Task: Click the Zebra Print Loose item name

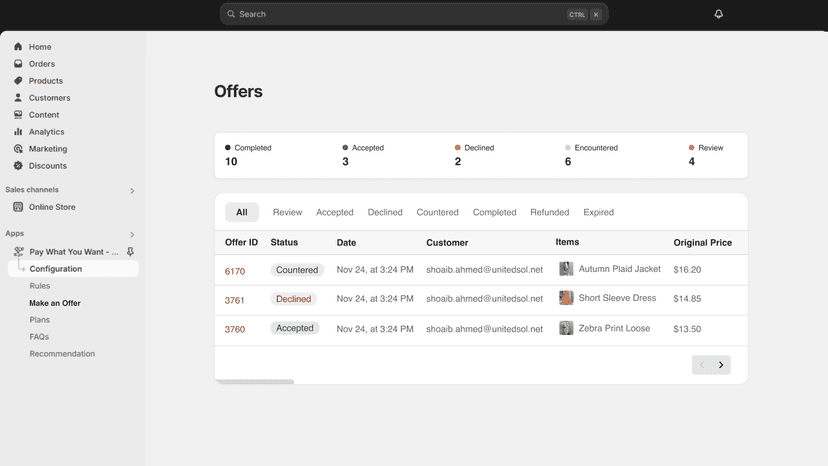Action: click(x=614, y=328)
